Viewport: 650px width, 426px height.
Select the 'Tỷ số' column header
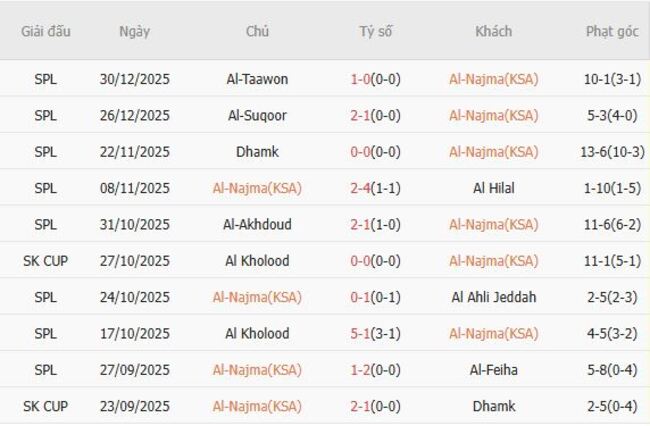376,31
